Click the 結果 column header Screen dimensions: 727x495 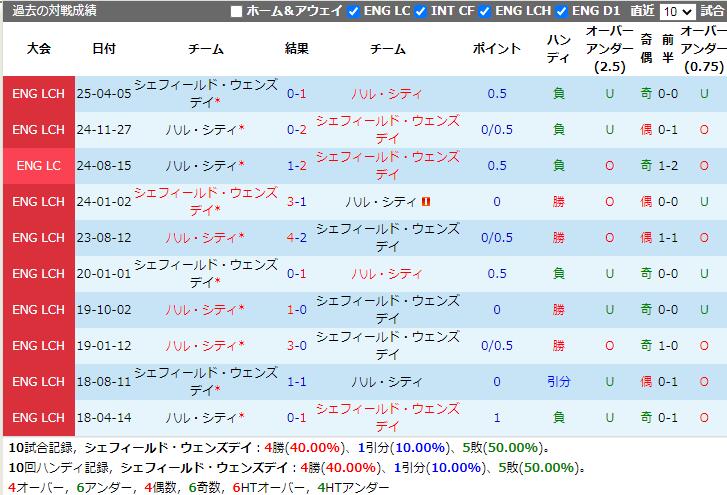pos(296,49)
